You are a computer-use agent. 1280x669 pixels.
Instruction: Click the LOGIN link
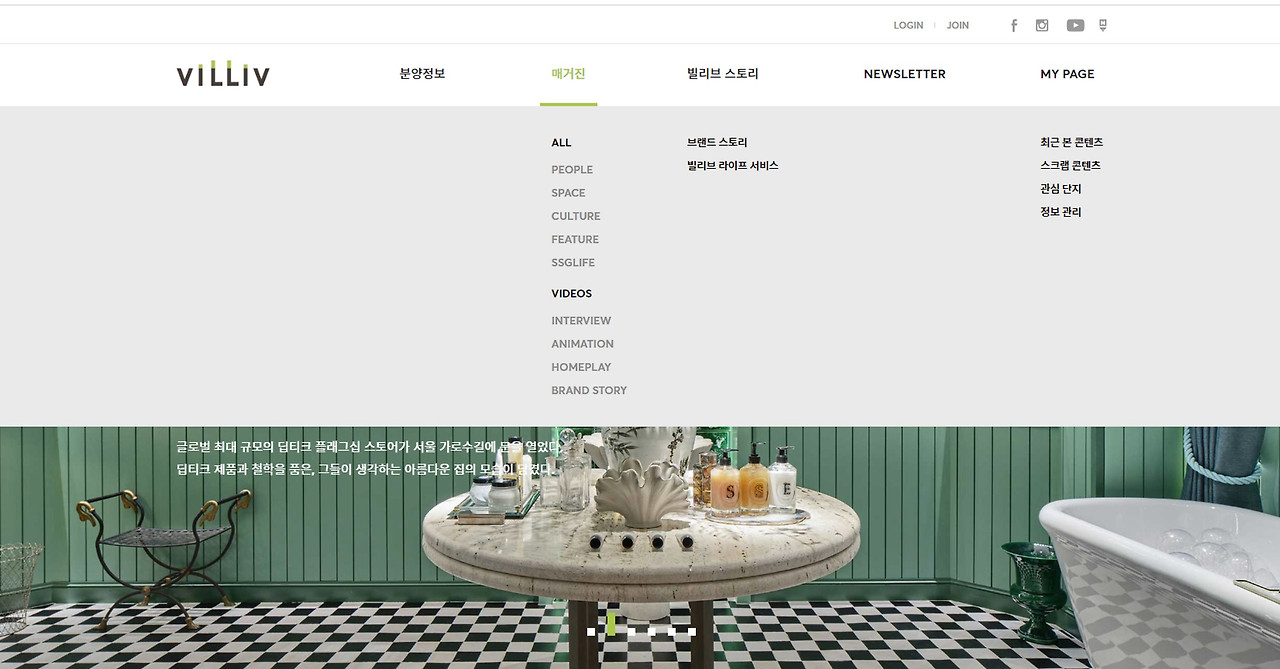coord(908,26)
